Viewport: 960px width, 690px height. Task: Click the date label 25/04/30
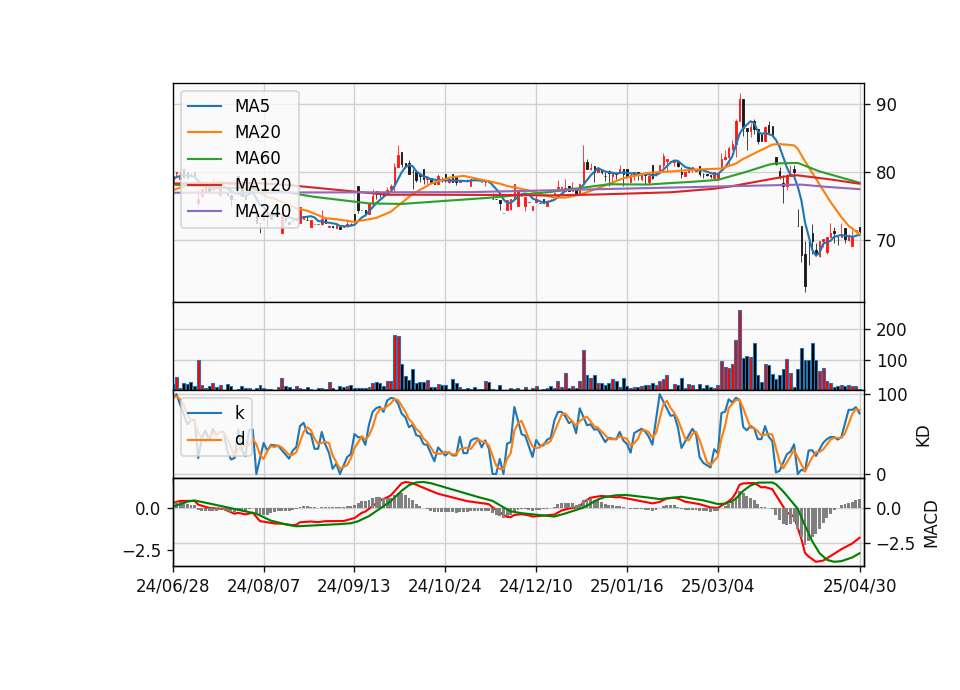click(860, 586)
